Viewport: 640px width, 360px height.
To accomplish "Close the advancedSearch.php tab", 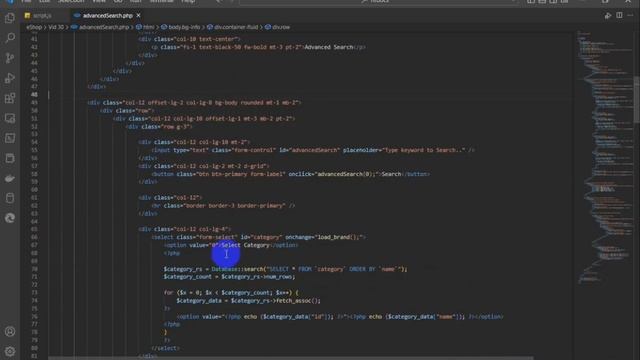I will [x=138, y=16].
